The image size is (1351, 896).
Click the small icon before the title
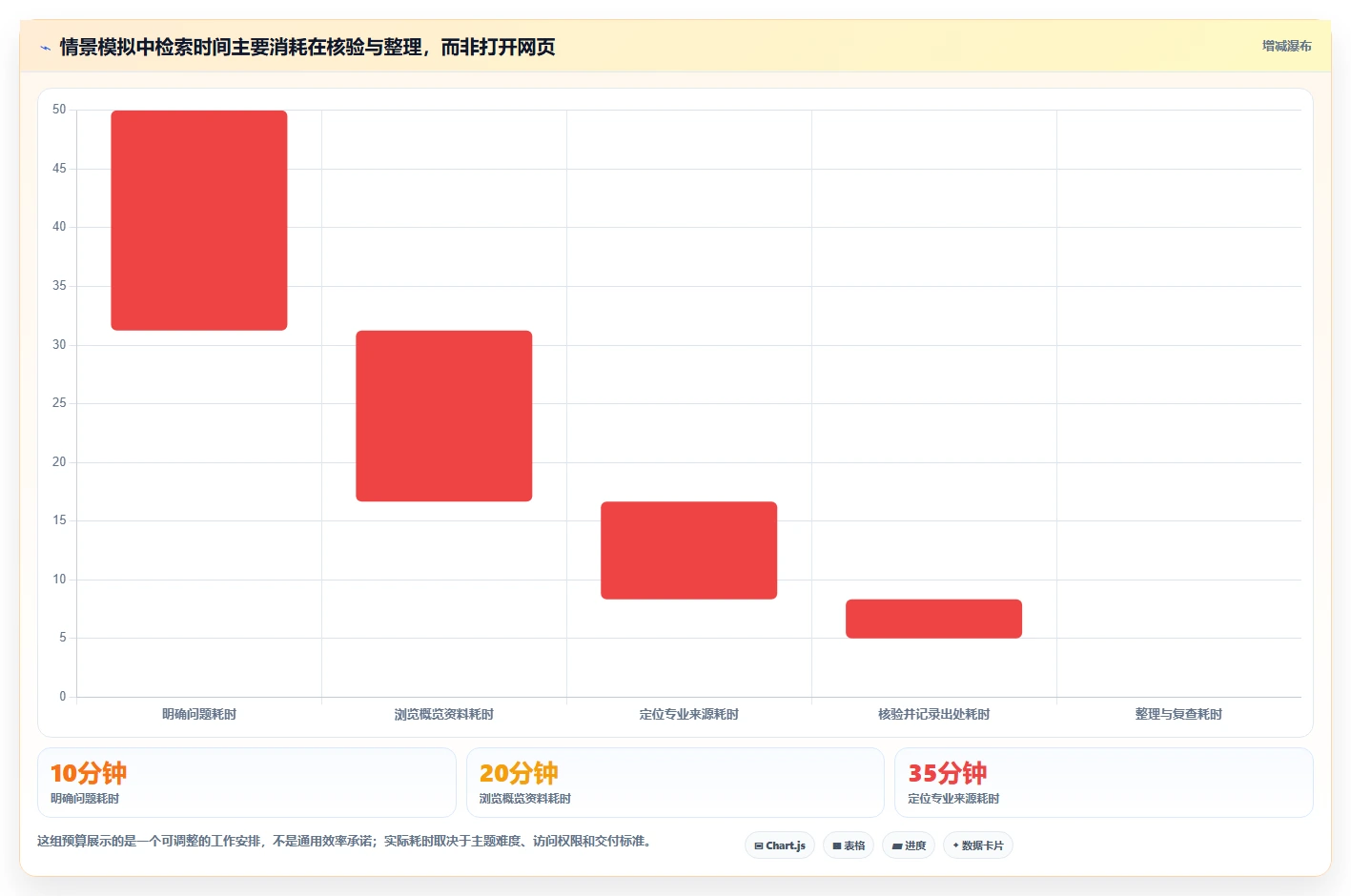45,48
